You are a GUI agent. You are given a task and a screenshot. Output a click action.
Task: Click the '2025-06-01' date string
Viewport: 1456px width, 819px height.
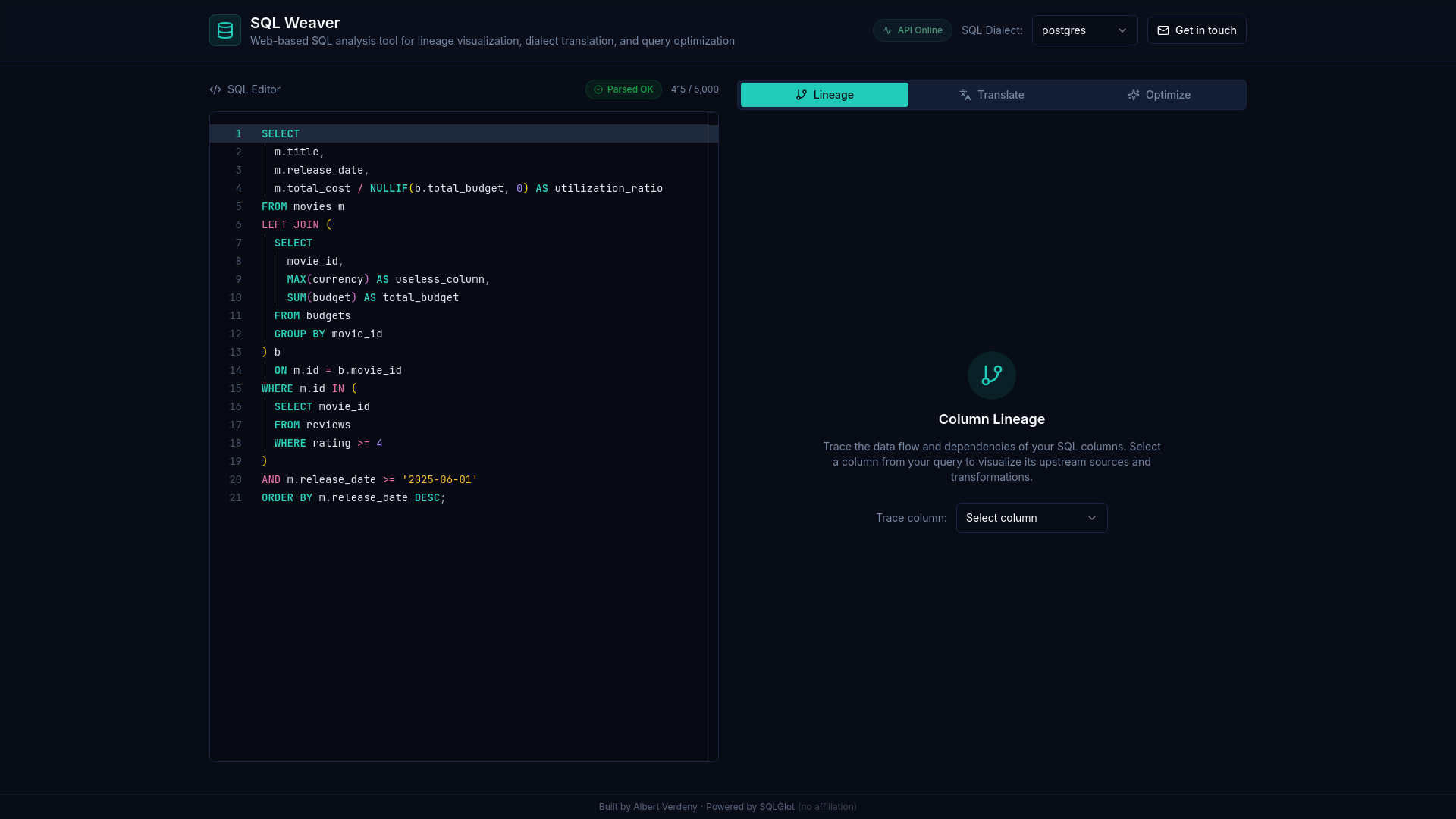[440, 479]
